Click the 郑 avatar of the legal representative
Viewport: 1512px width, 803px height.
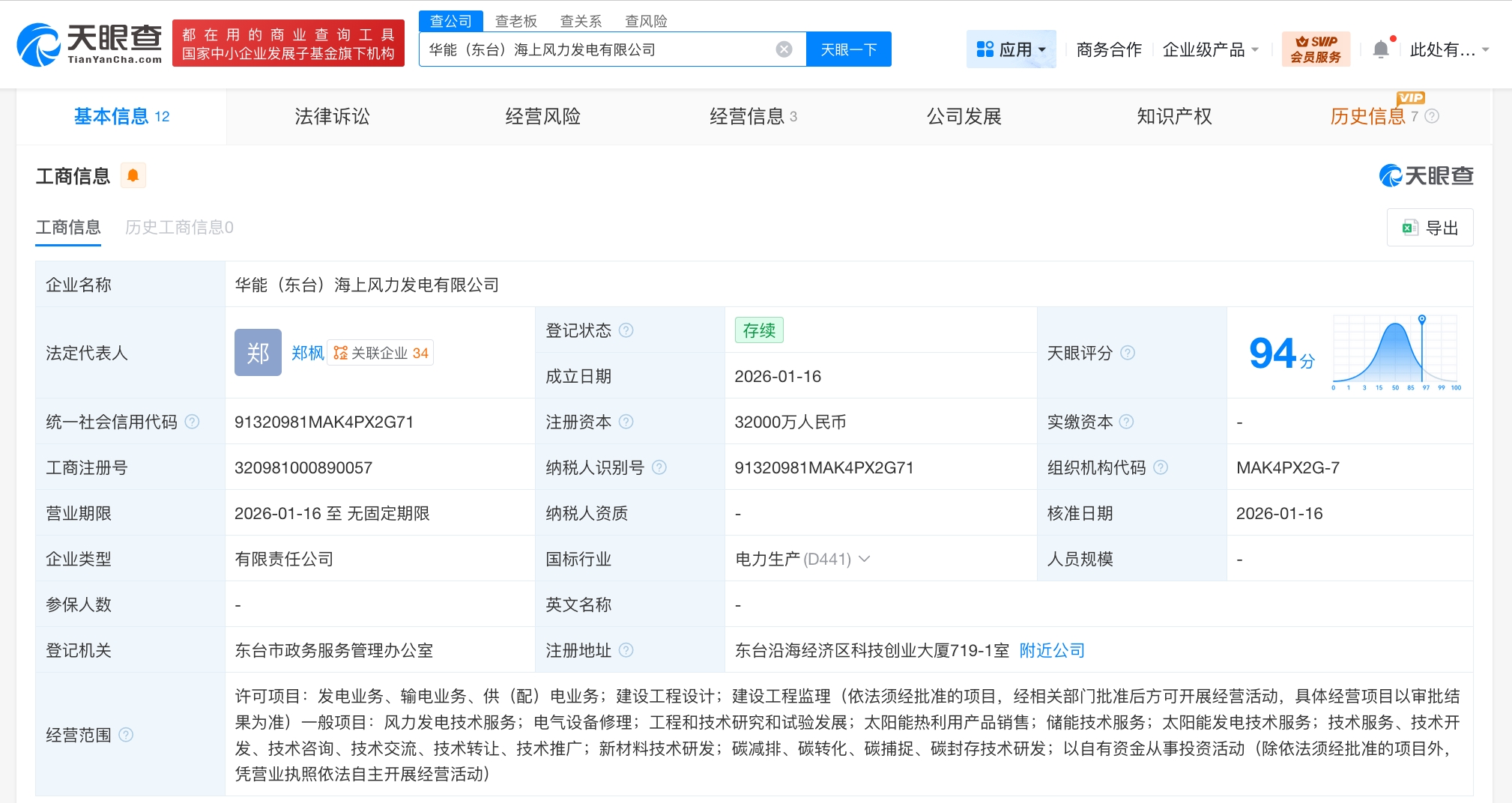[x=258, y=353]
